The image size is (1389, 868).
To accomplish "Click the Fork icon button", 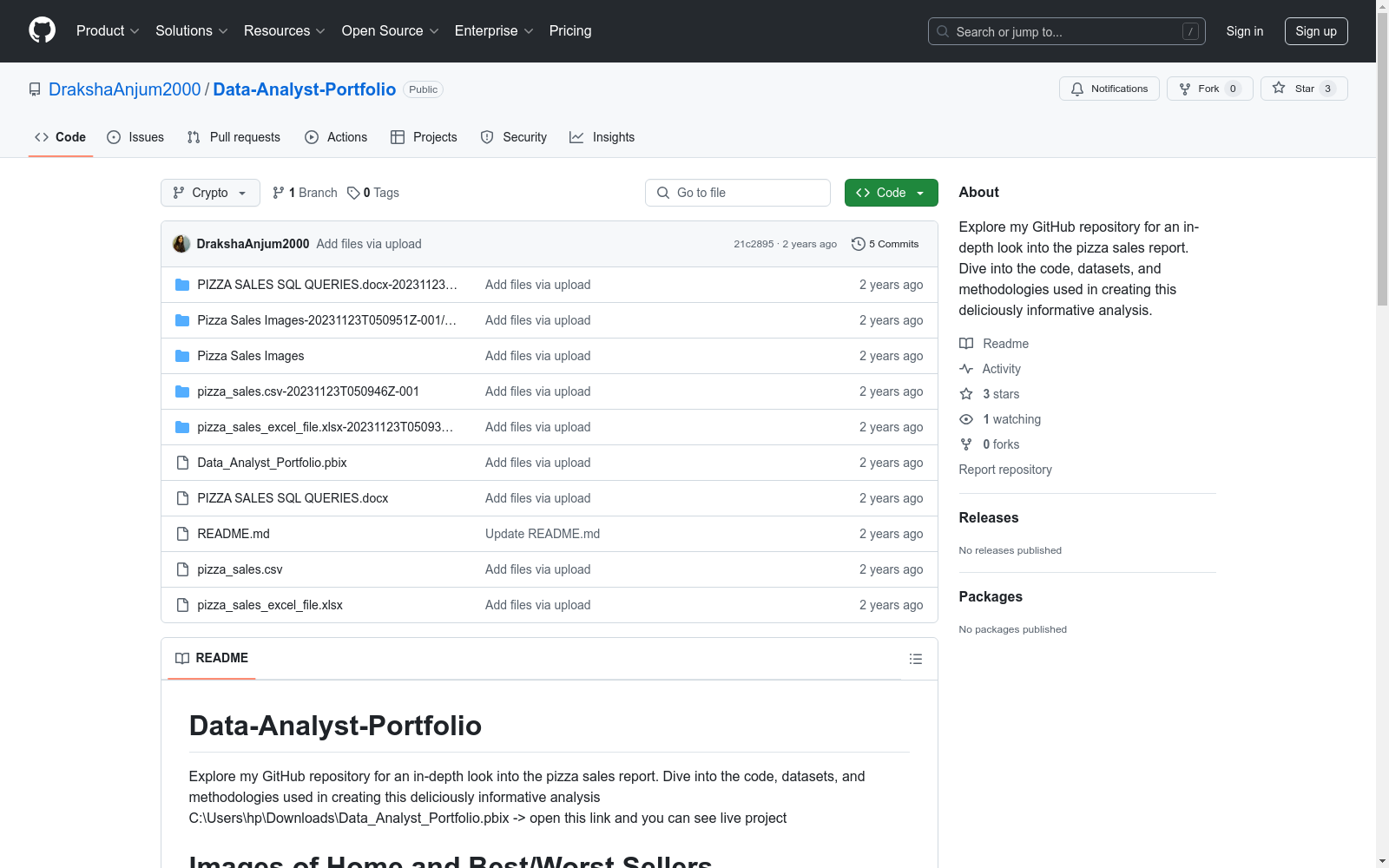I will coord(1185,89).
